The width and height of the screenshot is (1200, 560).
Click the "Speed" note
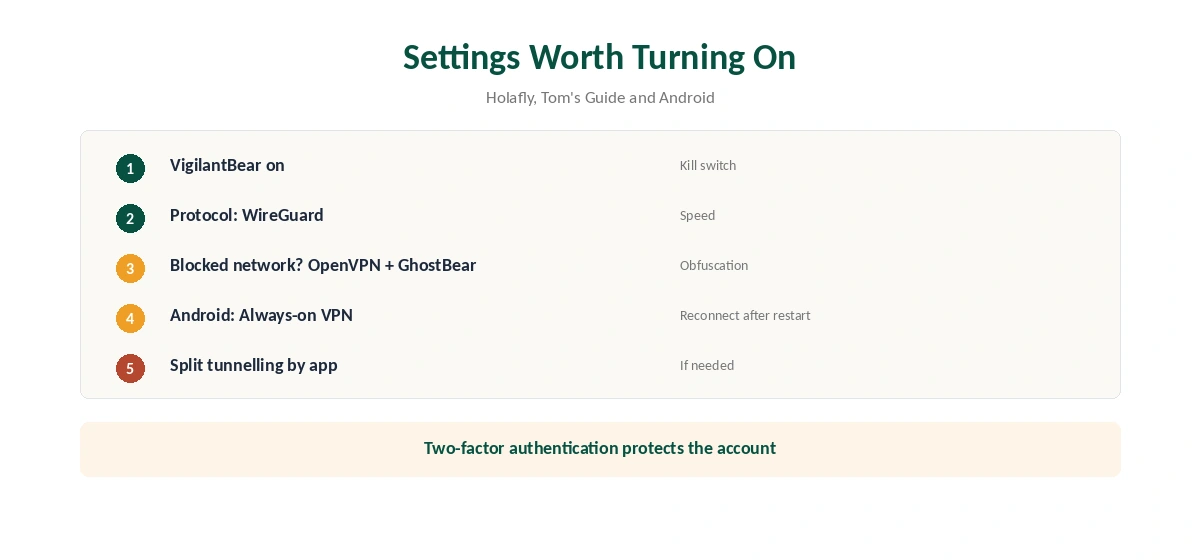click(698, 215)
